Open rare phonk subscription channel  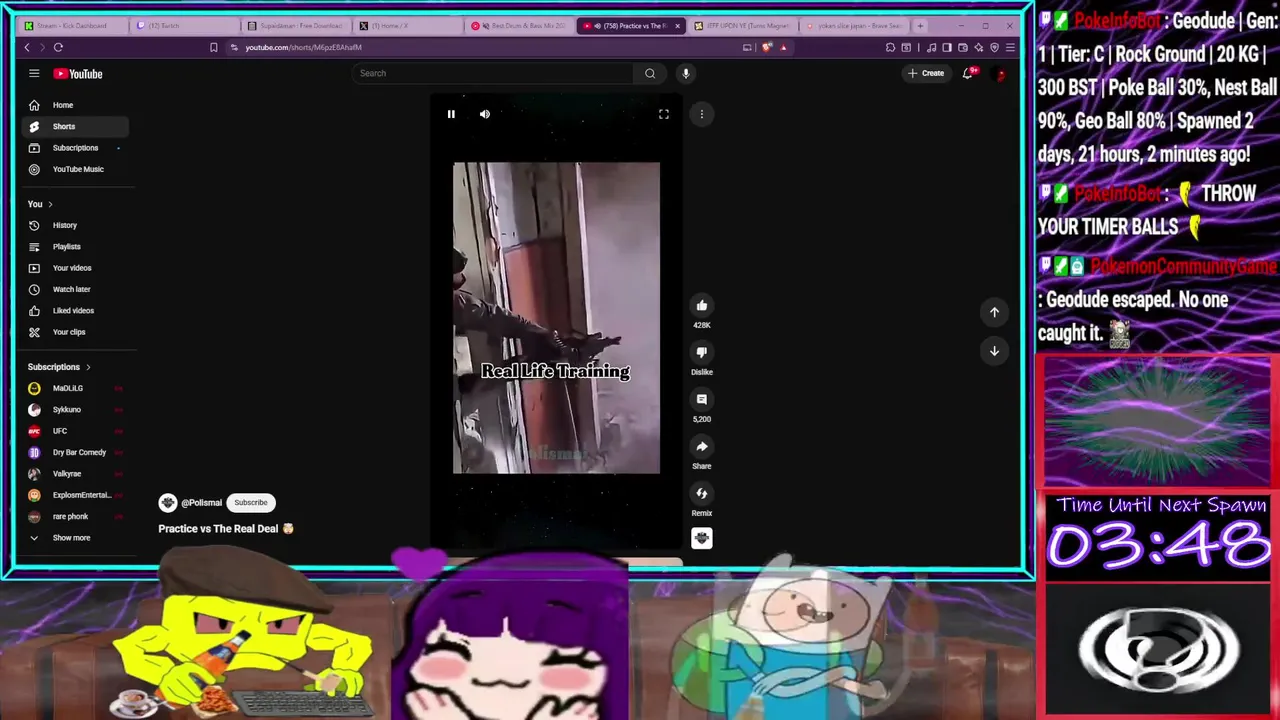tap(75, 517)
